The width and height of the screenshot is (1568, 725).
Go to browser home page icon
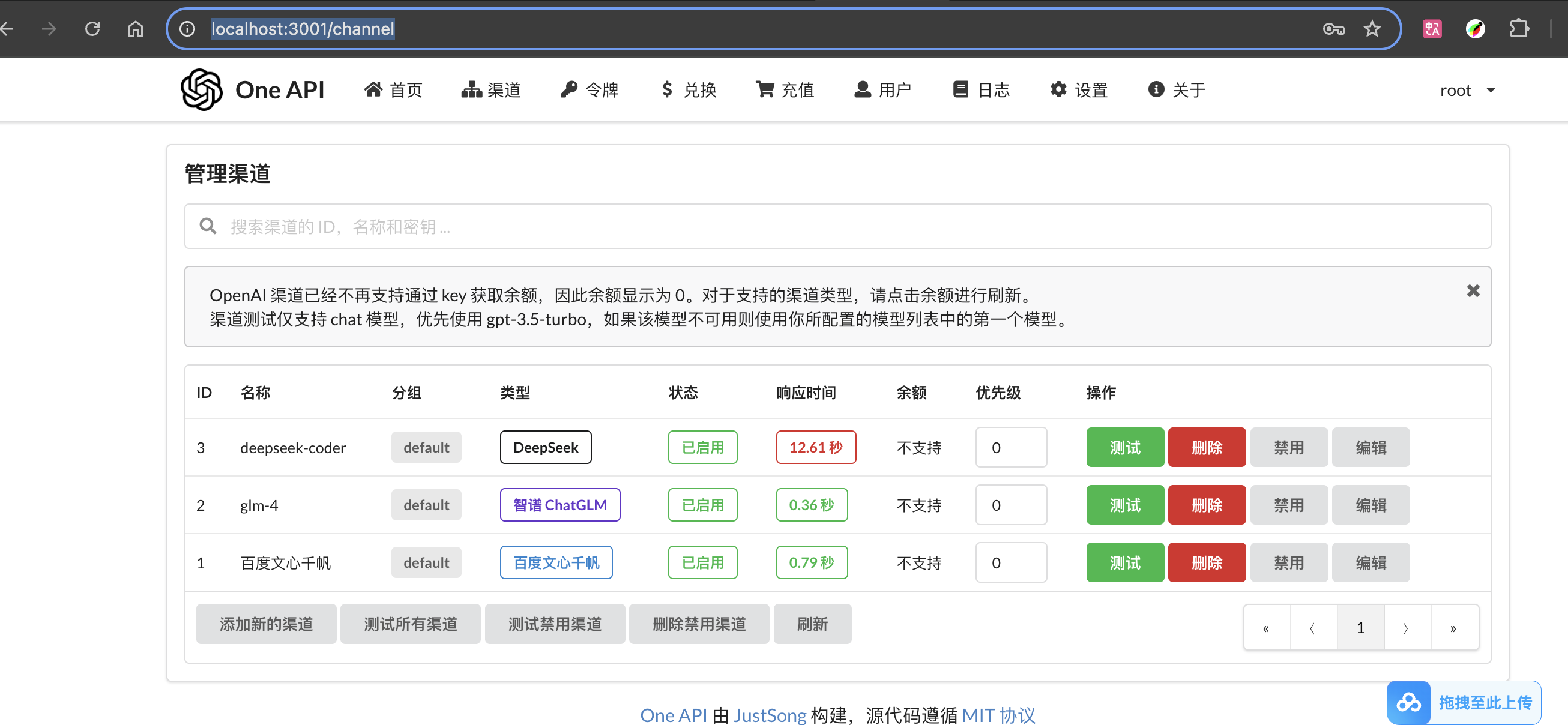pyautogui.click(x=135, y=29)
